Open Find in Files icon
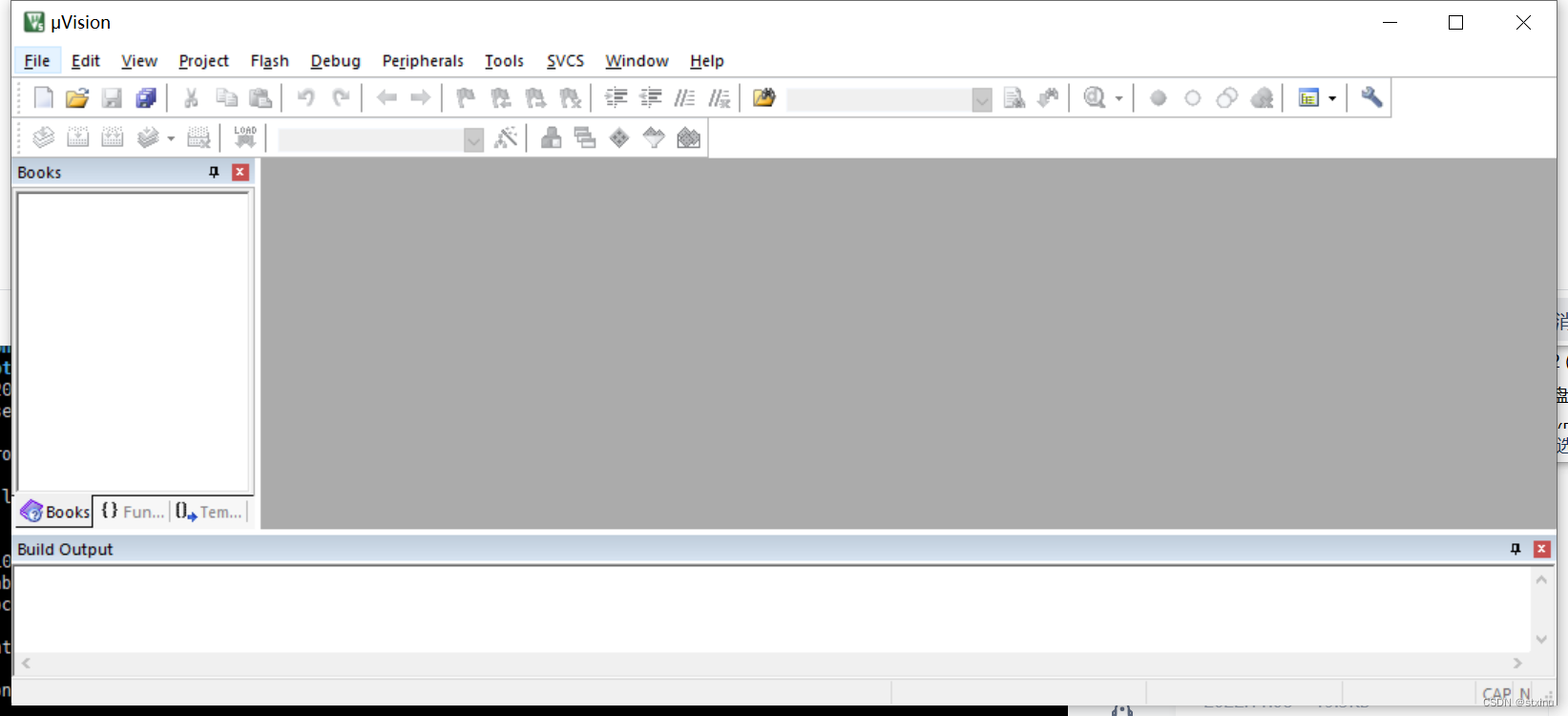 pyautogui.click(x=764, y=98)
